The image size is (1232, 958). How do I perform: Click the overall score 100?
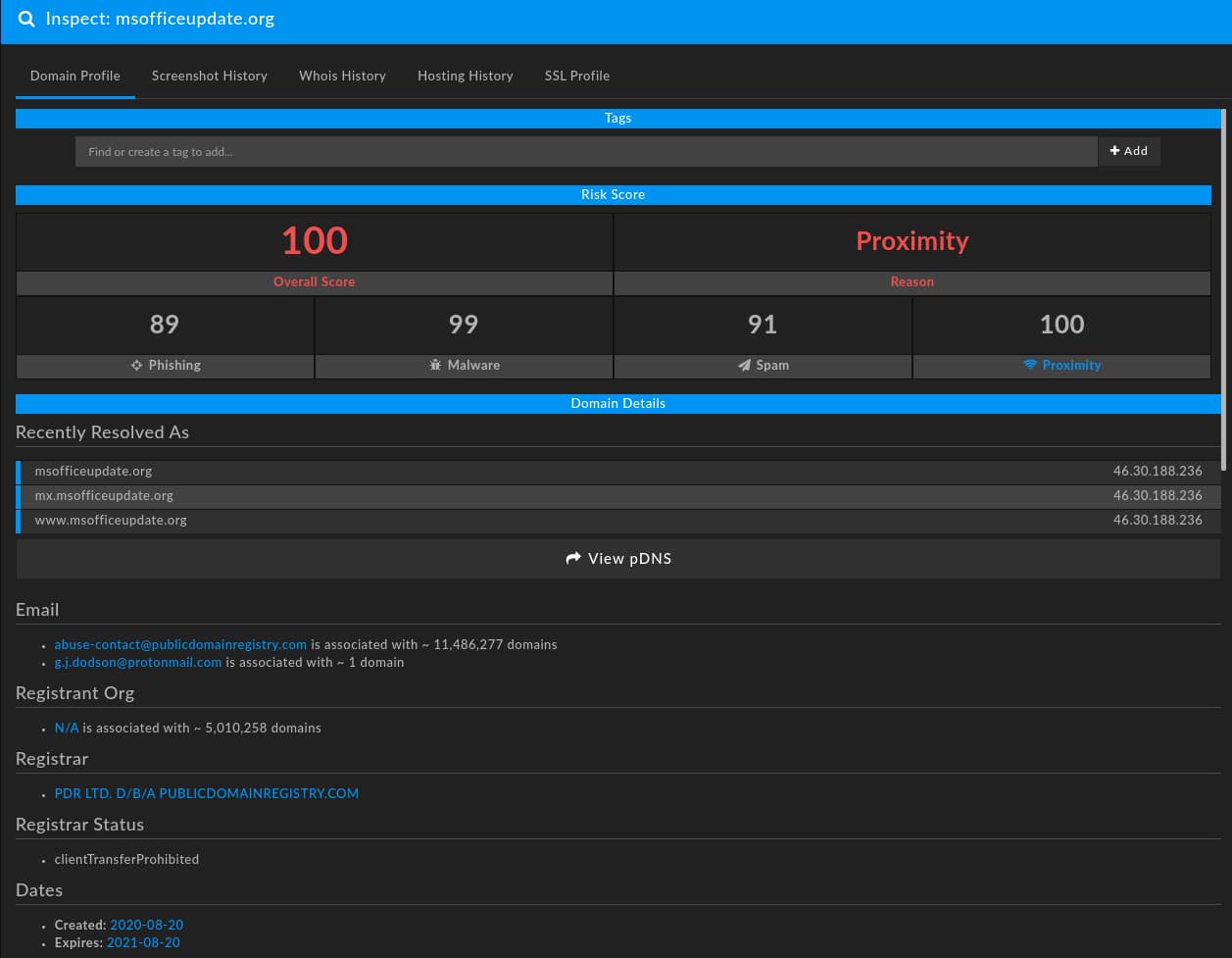315,240
